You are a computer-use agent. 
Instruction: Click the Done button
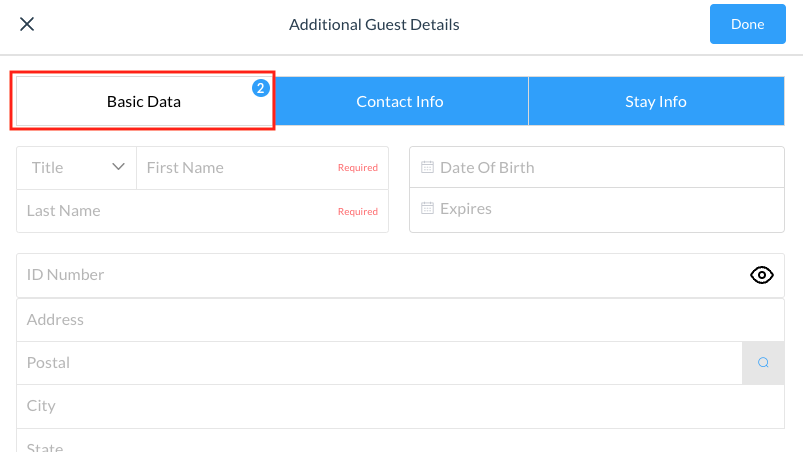[747, 24]
